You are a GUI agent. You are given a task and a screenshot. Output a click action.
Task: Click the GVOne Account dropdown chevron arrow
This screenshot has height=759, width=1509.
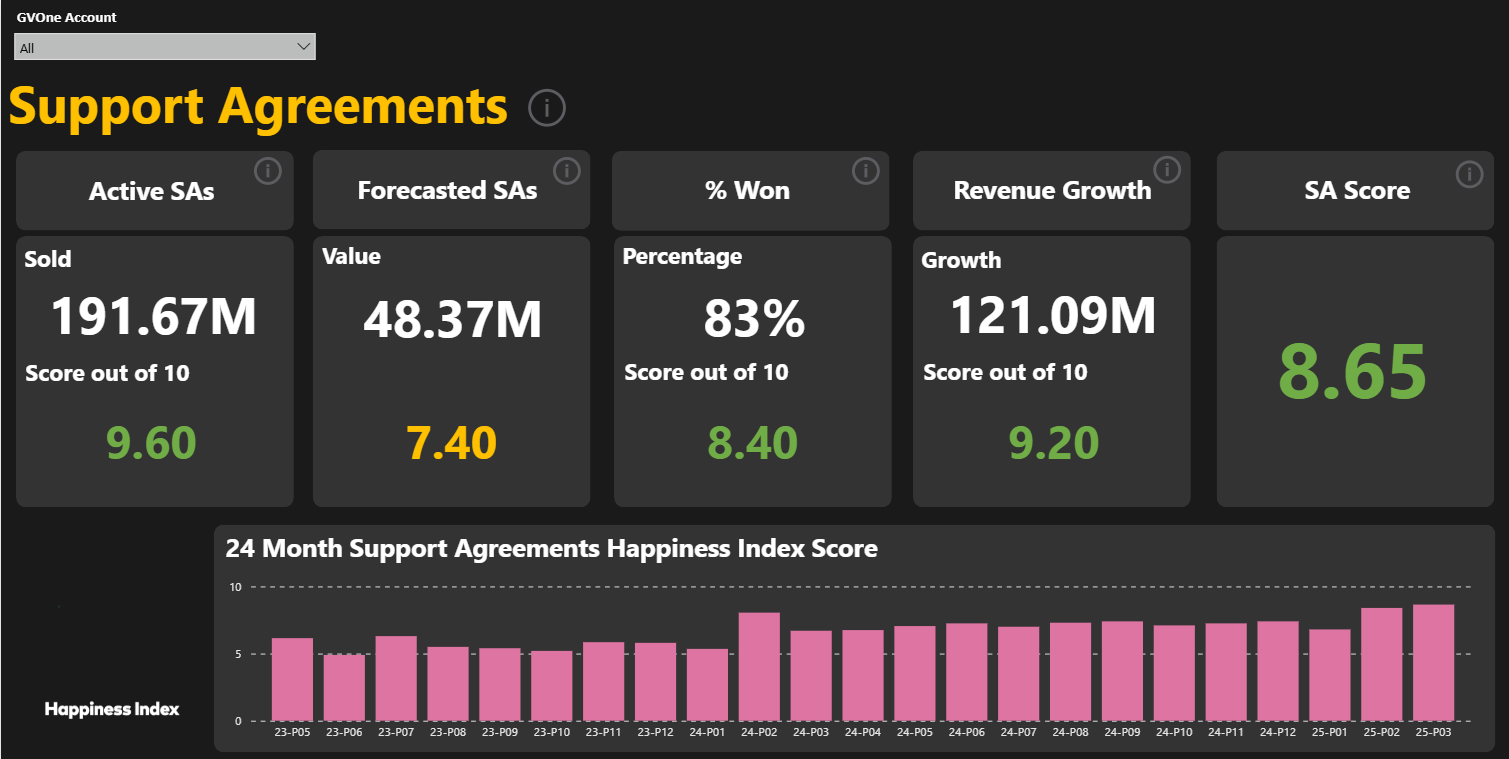305,47
